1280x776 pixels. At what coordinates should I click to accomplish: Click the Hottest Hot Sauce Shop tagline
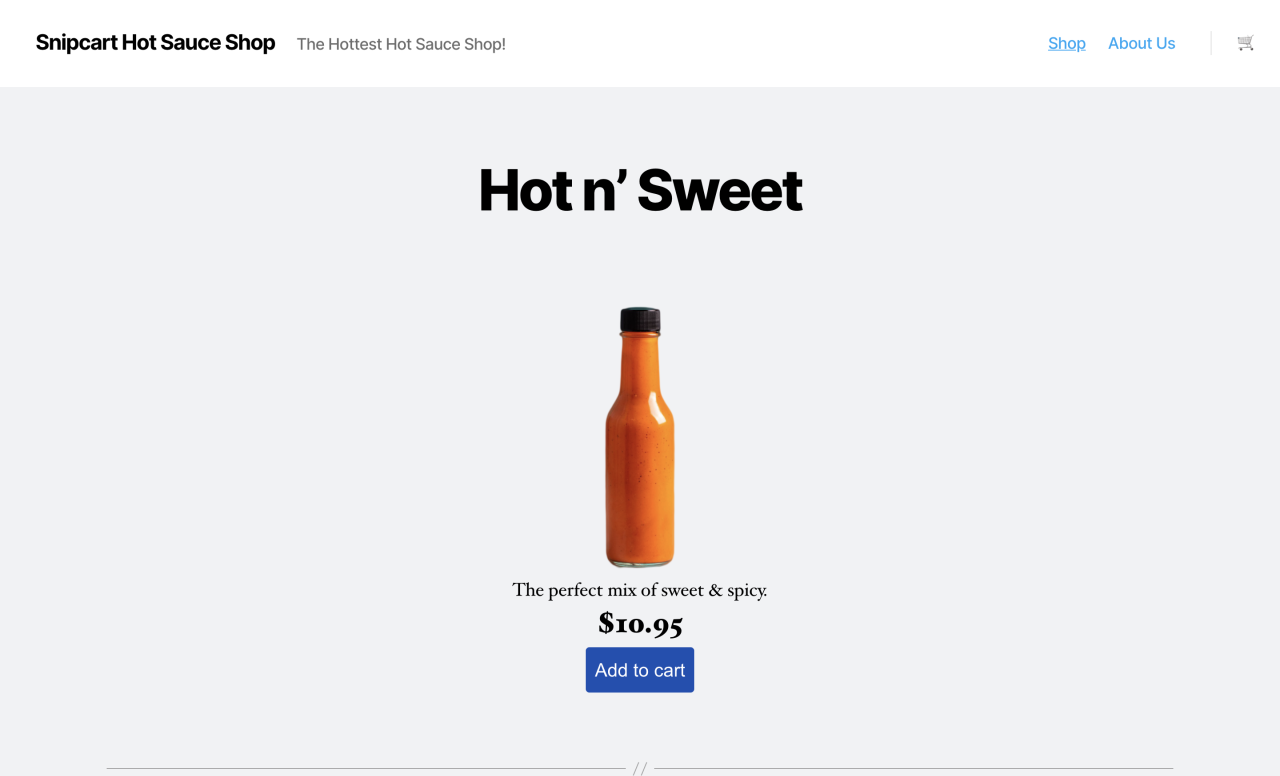point(401,44)
